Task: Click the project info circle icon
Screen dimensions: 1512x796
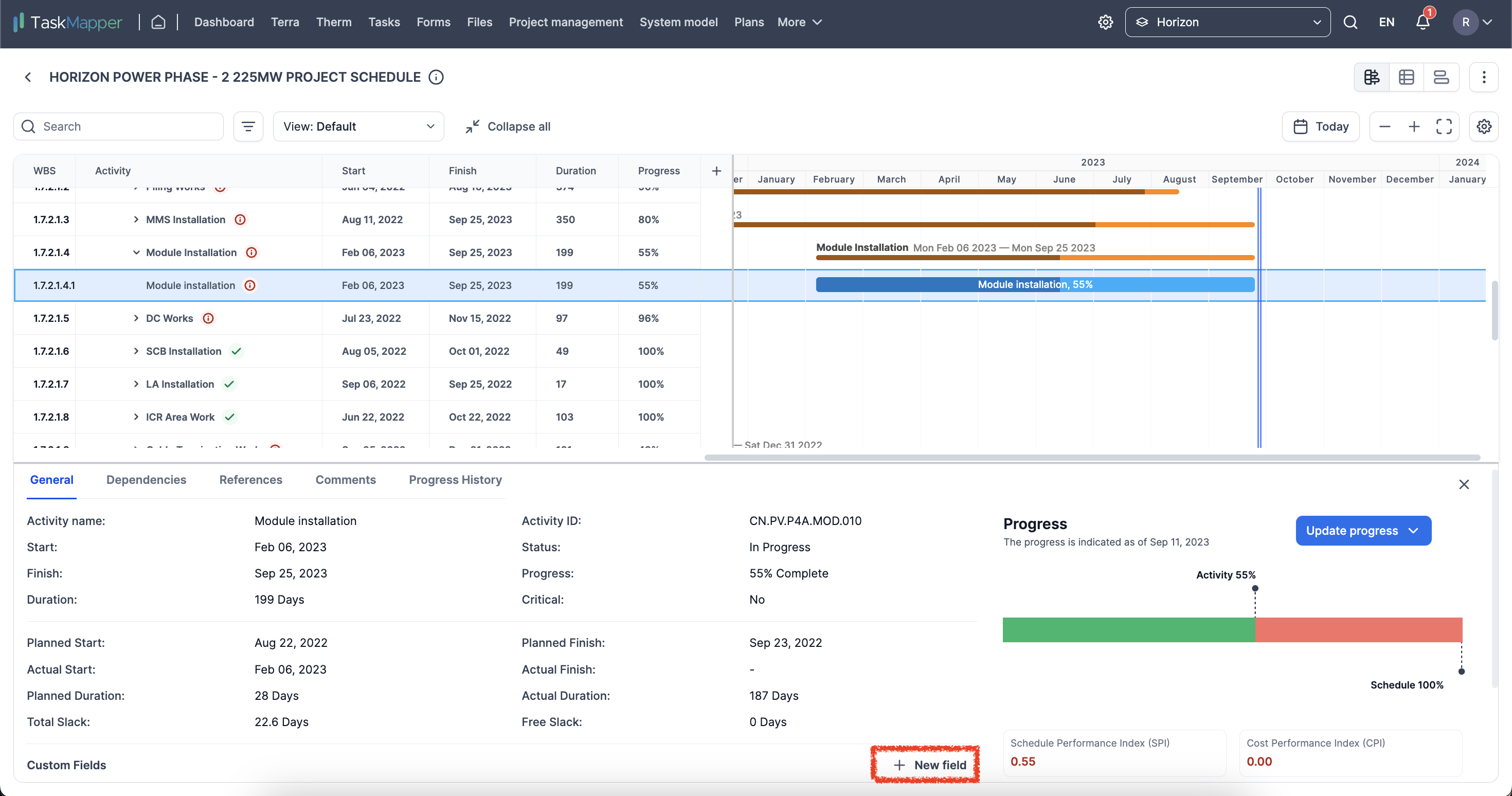Action: (x=437, y=77)
